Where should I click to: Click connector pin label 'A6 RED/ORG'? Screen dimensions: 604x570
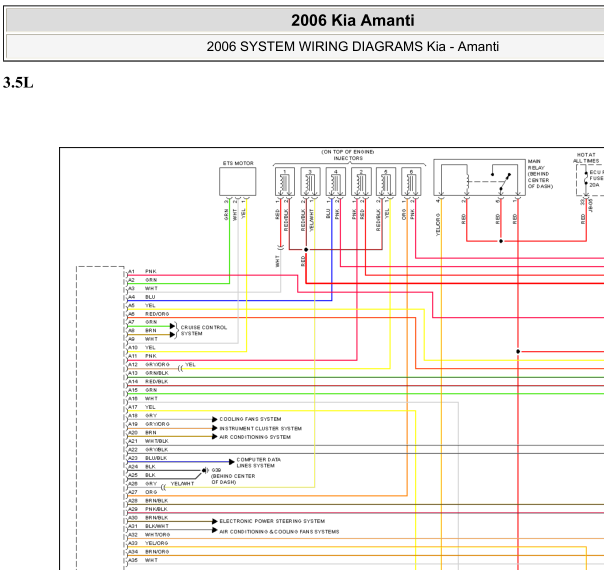(x=149, y=314)
